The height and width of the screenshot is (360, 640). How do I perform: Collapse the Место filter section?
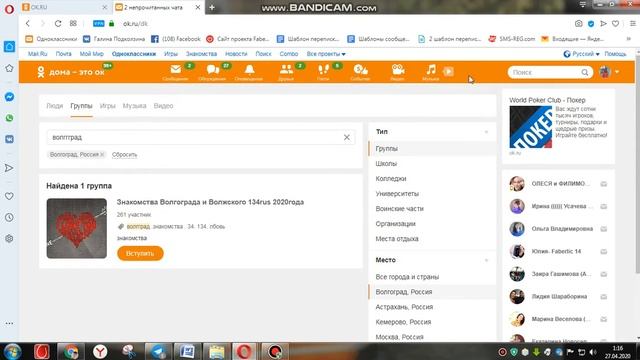486,260
